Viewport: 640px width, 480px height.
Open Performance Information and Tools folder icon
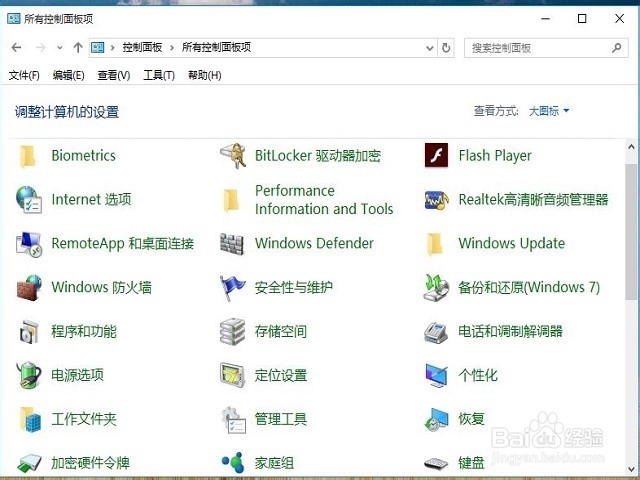click(231, 200)
